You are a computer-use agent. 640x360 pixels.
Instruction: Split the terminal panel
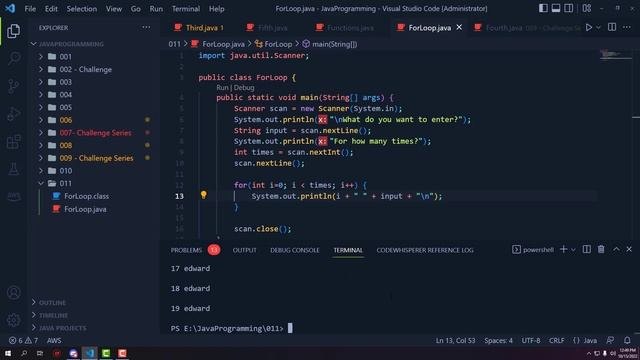[587, 249]
